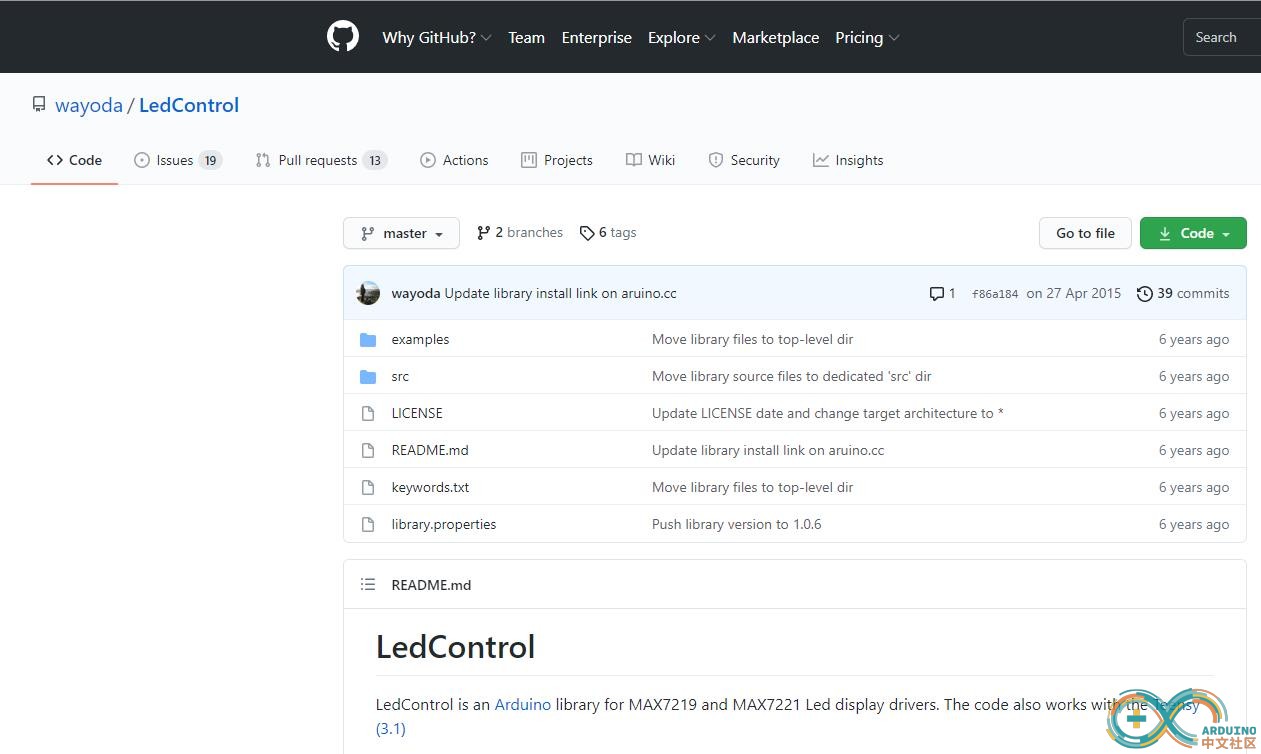Open README.md row's commit message
This screenshot has width=1261, height=754.
coord(768,451)
